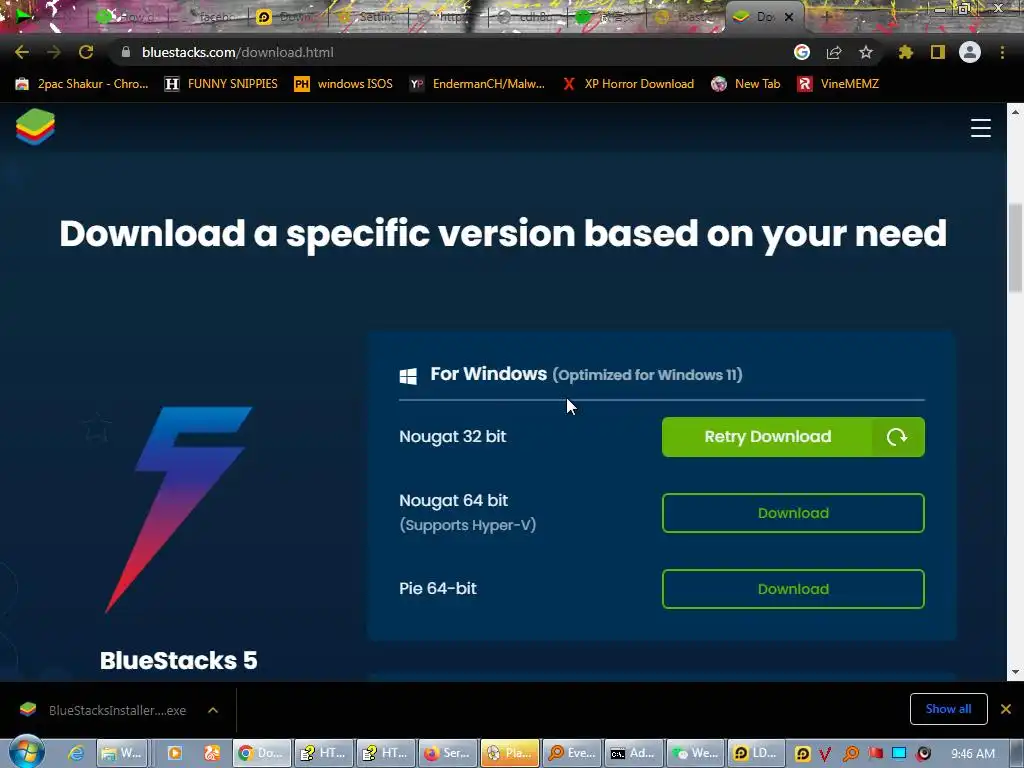Click the red V tray icon

click(x=825, y=754)
